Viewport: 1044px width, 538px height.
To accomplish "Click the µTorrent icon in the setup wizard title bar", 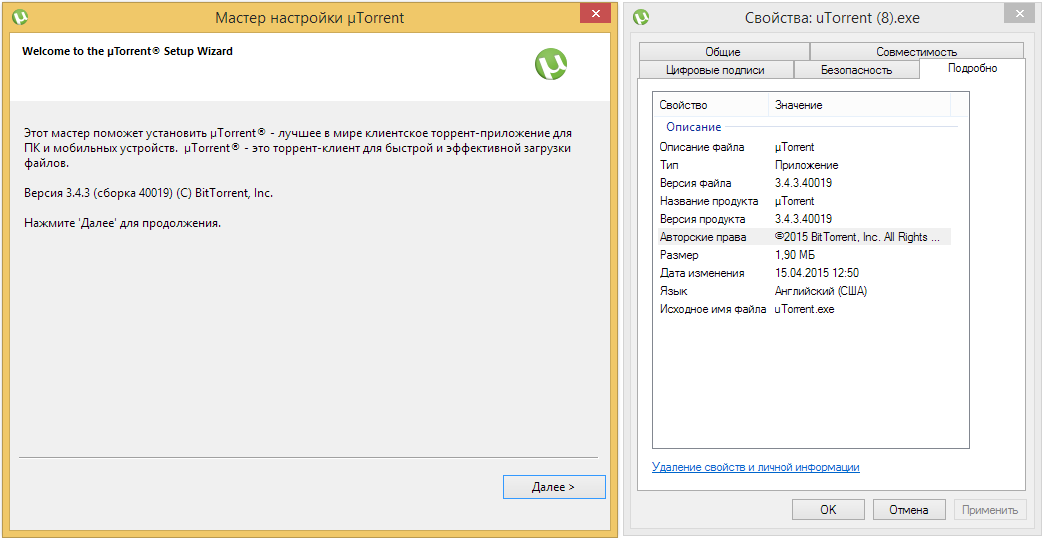I will coord(20,17).
